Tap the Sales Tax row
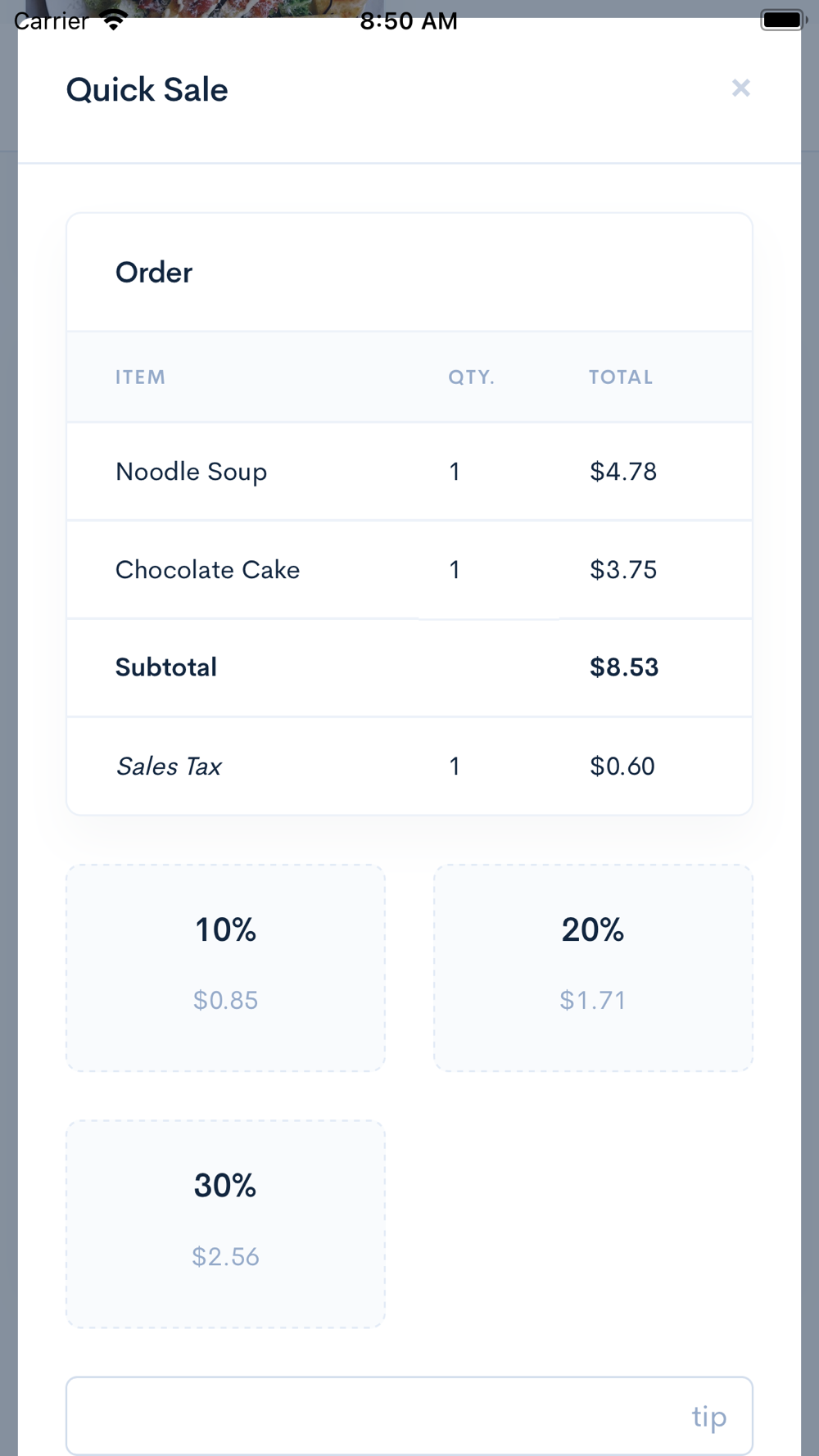This screenshot has height=1456, width=819. point(409,766)
